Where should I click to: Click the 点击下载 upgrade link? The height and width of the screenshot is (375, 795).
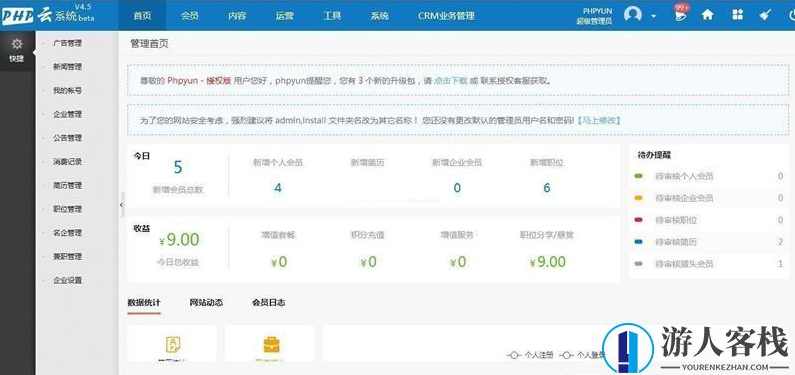pyautogui.click(x=450, y=80)
